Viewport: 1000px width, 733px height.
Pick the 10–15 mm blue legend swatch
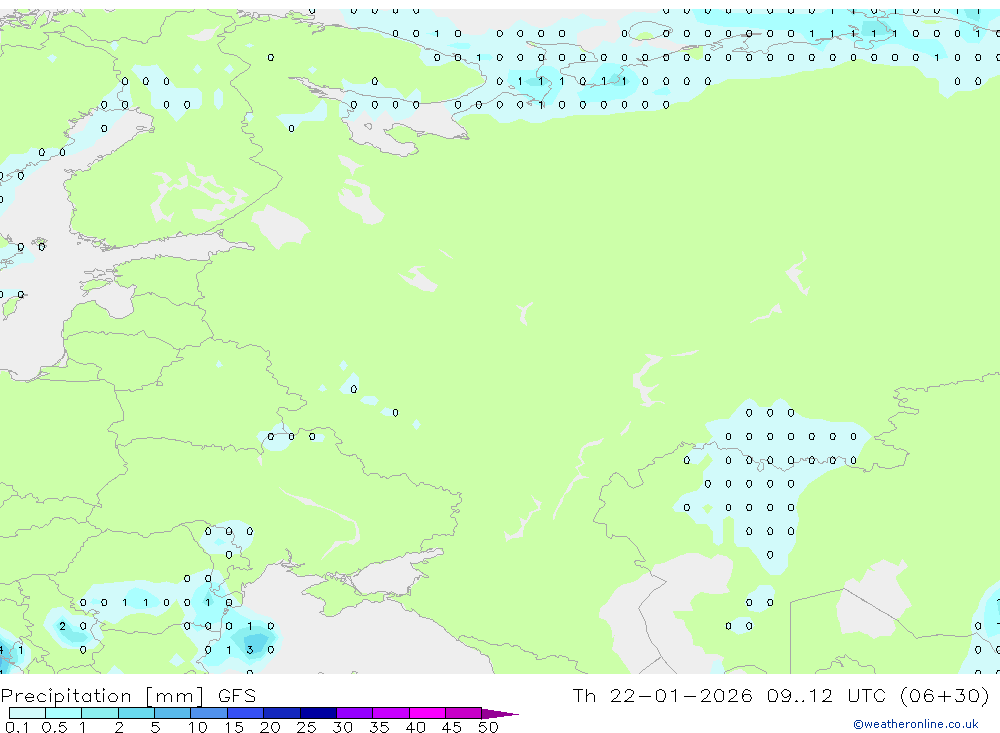coord(209,713)
